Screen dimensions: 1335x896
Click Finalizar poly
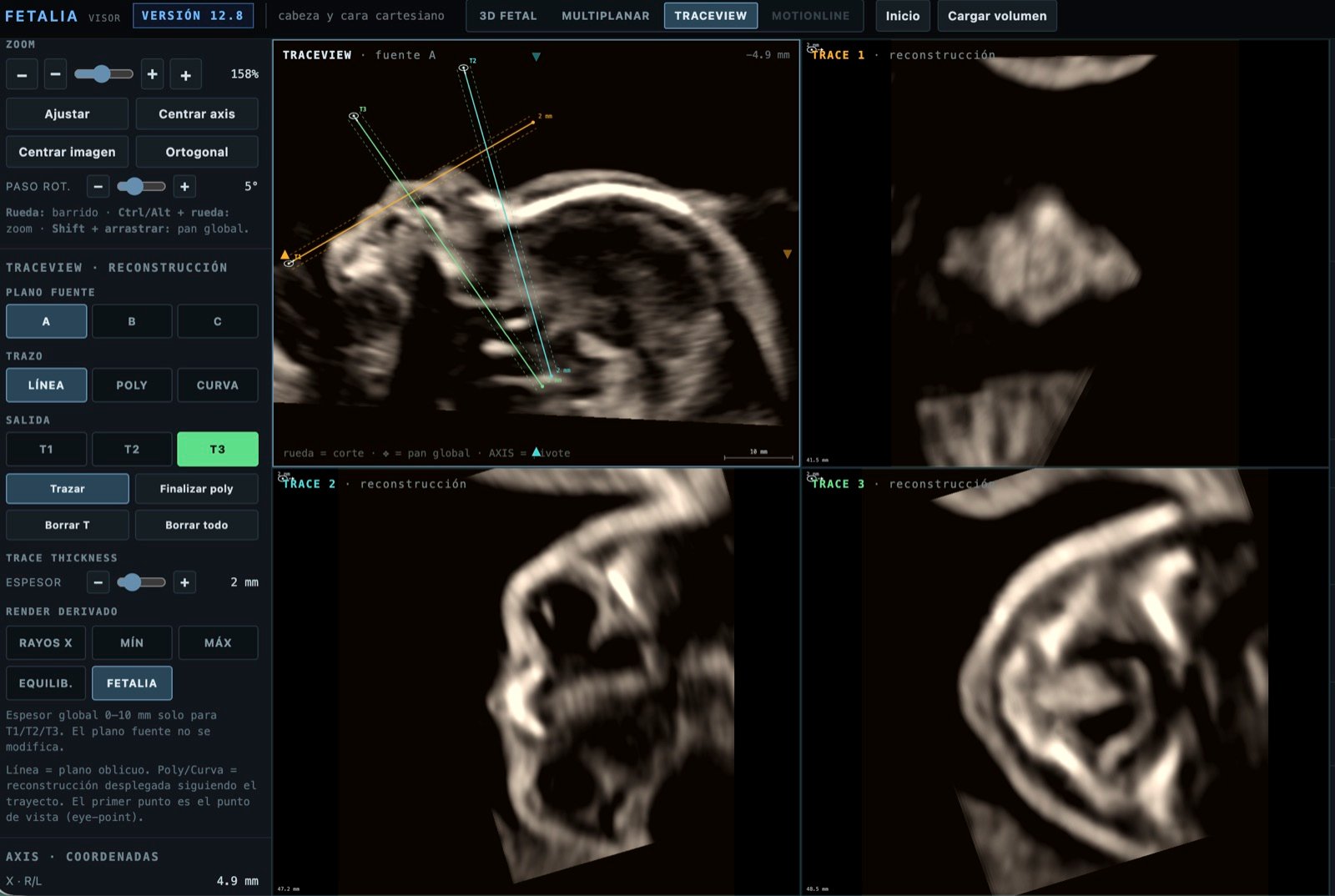[197, 489]
